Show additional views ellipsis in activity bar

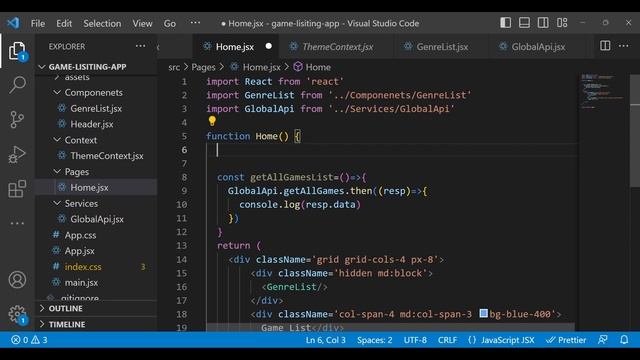[17, 223]
